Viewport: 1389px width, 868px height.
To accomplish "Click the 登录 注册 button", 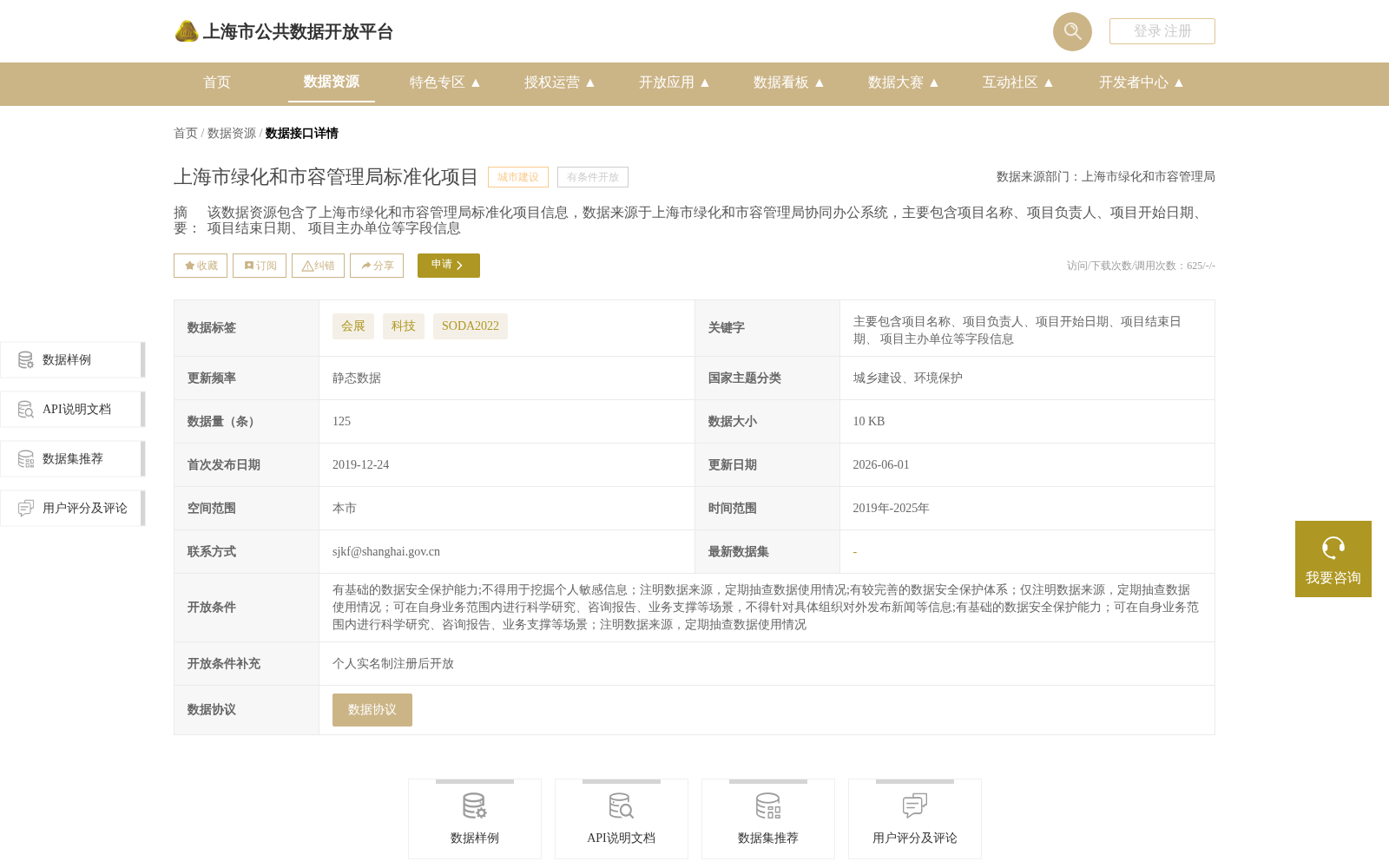I will (1162, 31).
